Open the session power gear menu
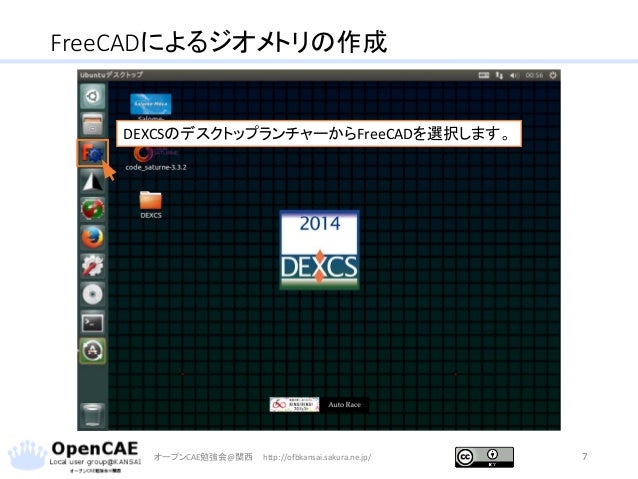This screenshot has height=479, width=638. (x=553, y=75)
